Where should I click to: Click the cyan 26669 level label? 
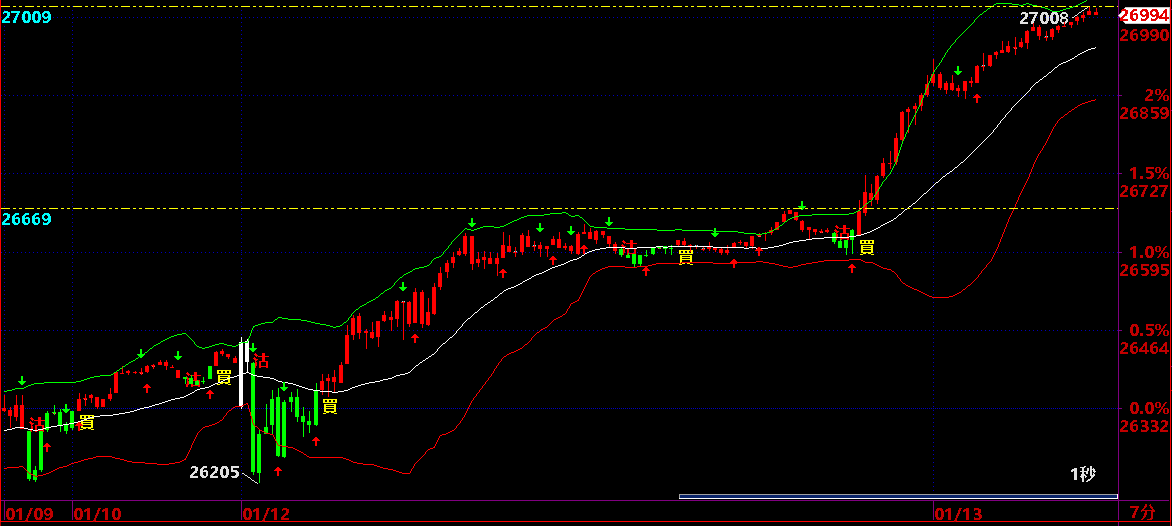pyautogui.click(x=26, y=219)
